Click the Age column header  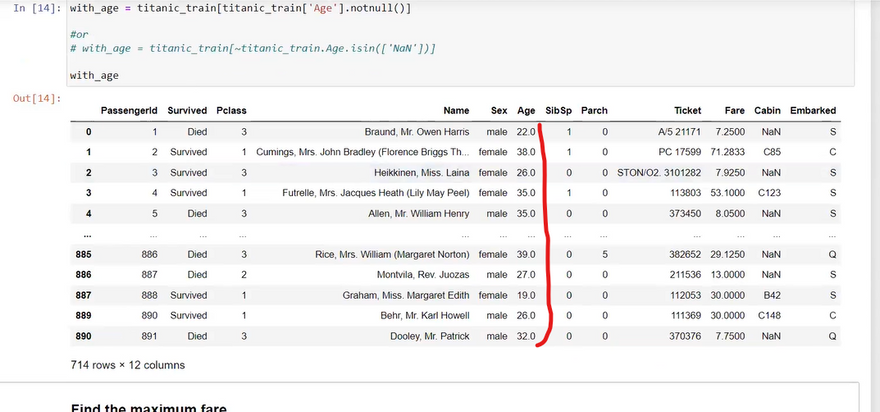[526, 111]
